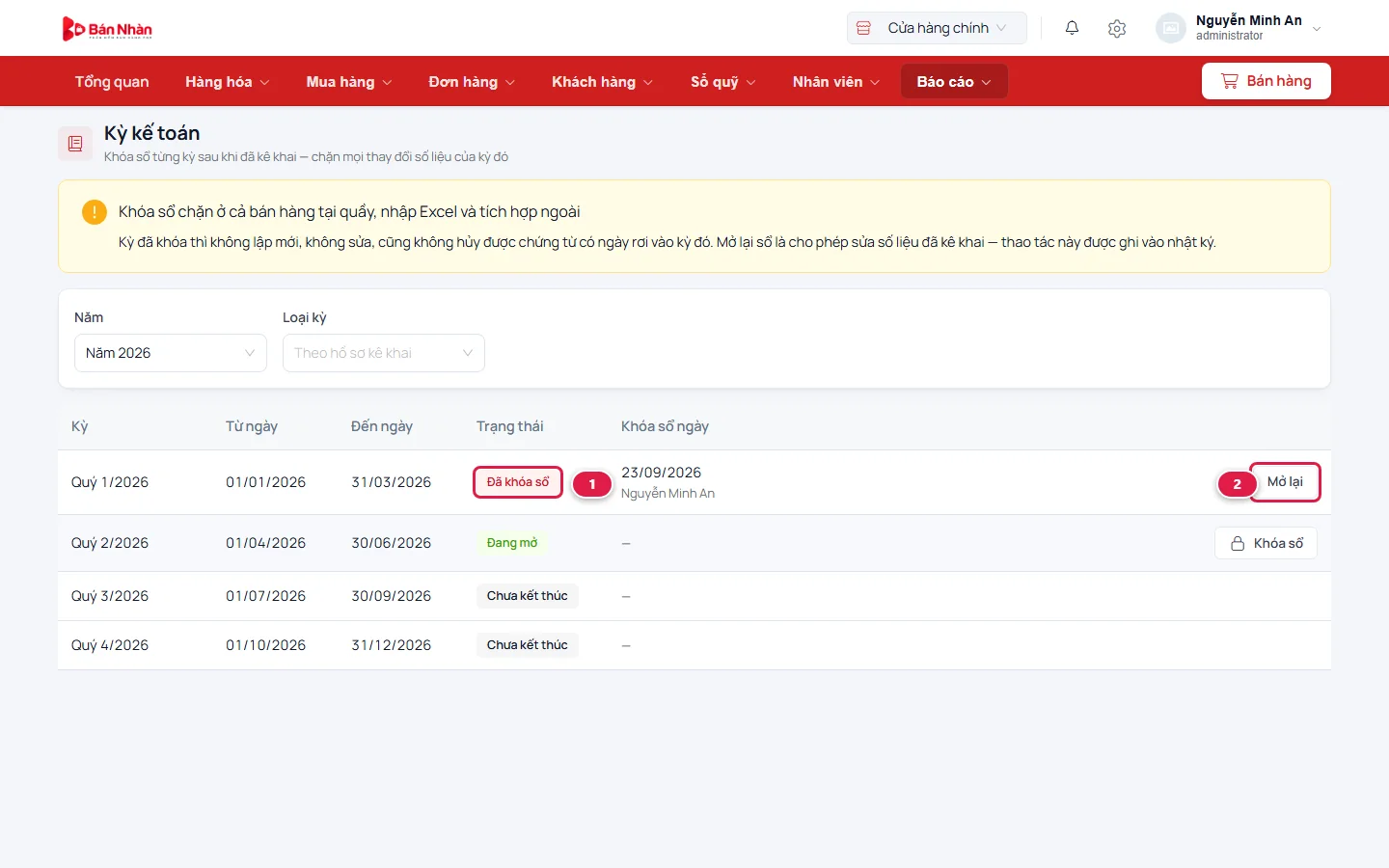Click the lock date 23/09/2026
The height and width of the screenshot is (868, 1389).
[x=661, y=473]
